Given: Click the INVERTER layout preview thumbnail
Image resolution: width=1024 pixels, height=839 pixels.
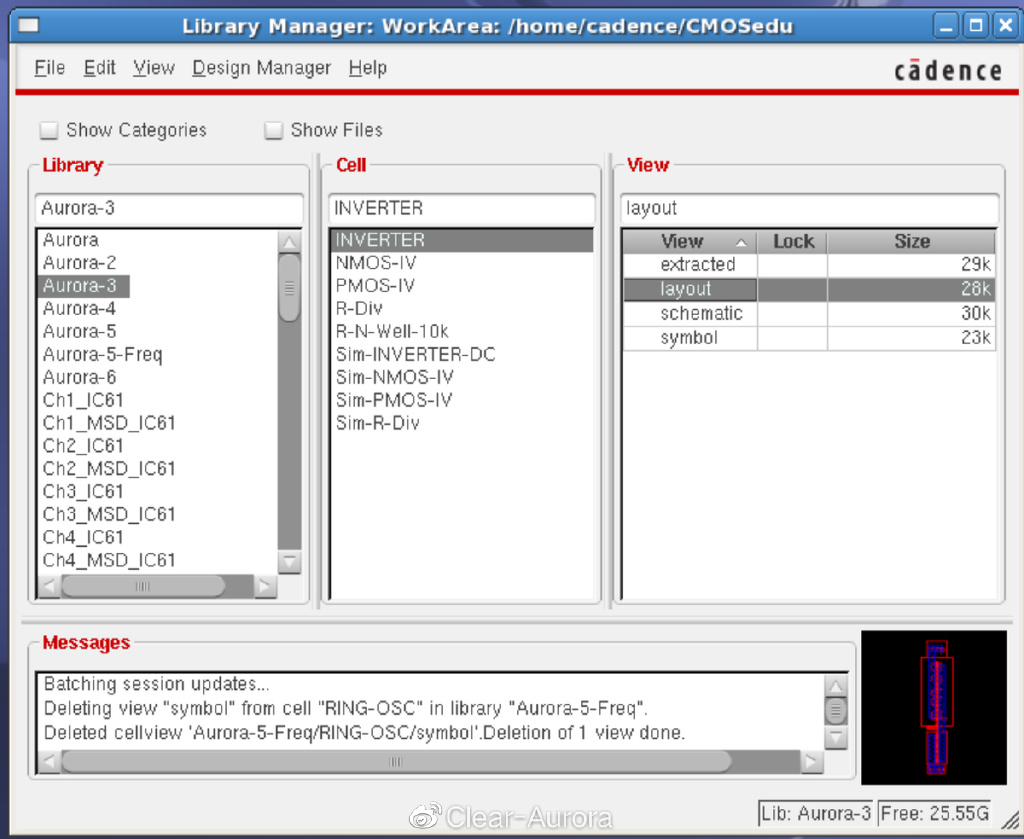Looking at the screenshot, I should tap(934, 708).
